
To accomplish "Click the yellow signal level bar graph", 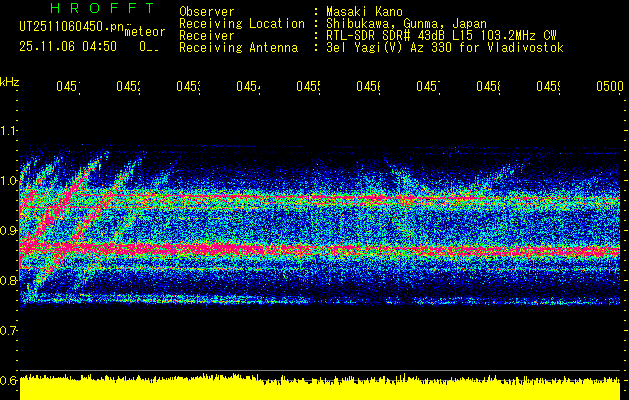I will [x=320, y=387].
